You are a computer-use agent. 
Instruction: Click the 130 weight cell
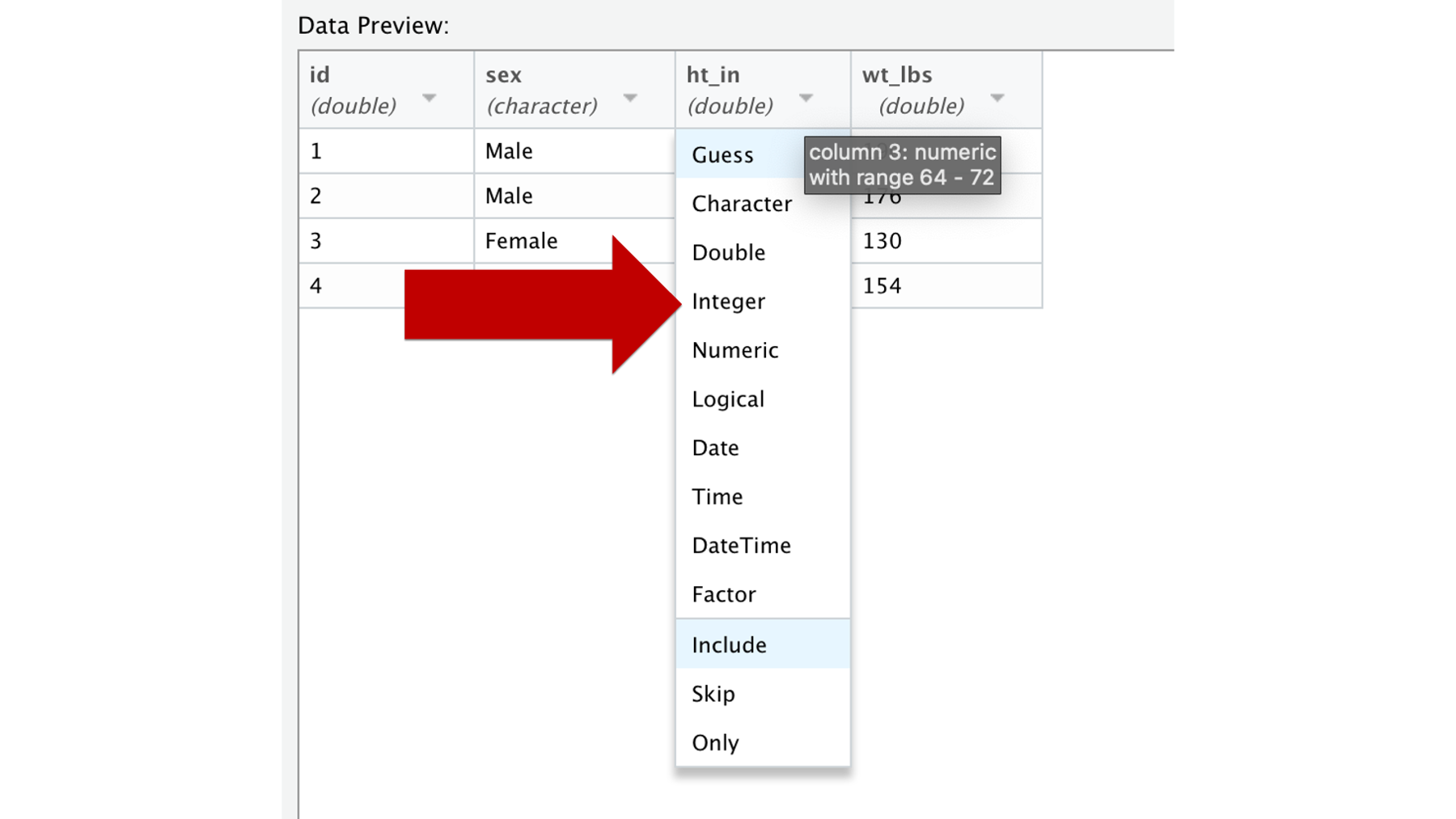click(946, 241)
